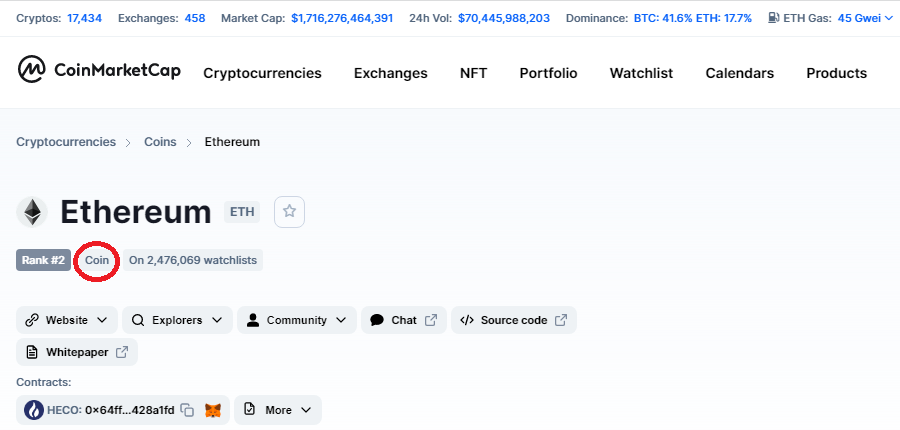This screenshot has height=430, width=900.
Task: Click the CoinMarketCap logo
Action: click(x=99, y=71)
